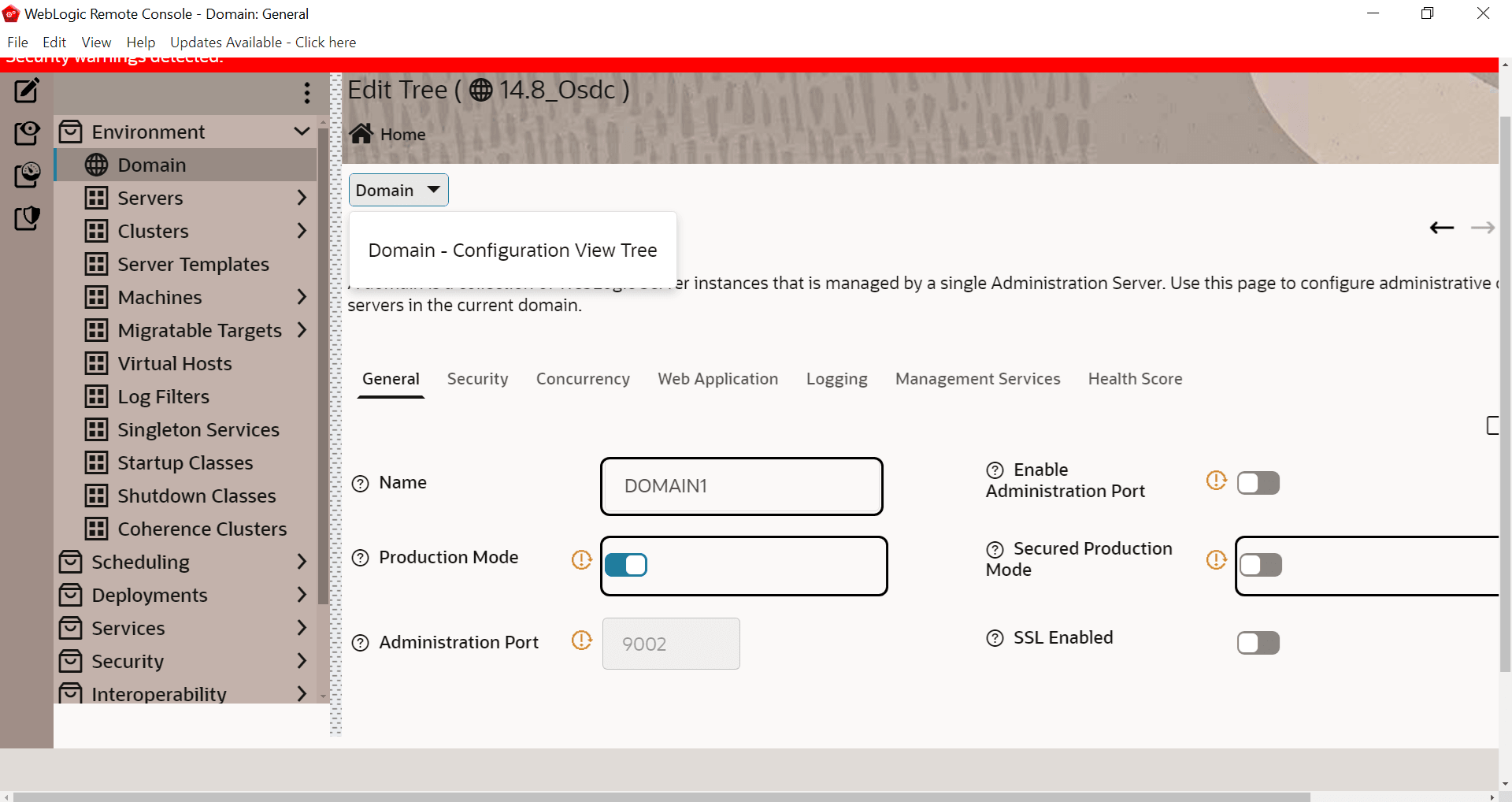Image resolution: width=1512 pixels, height=802 pixels.
Task: Show help for Secured Production Mode
Action: [995, 549]
